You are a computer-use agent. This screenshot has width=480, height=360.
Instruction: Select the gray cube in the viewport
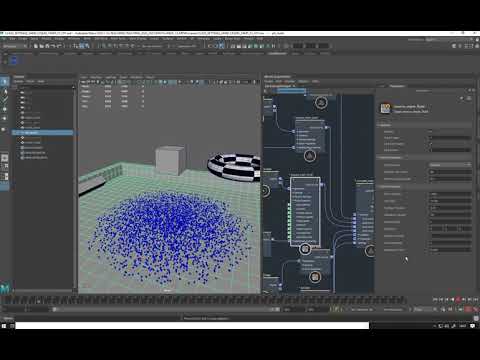170,160
